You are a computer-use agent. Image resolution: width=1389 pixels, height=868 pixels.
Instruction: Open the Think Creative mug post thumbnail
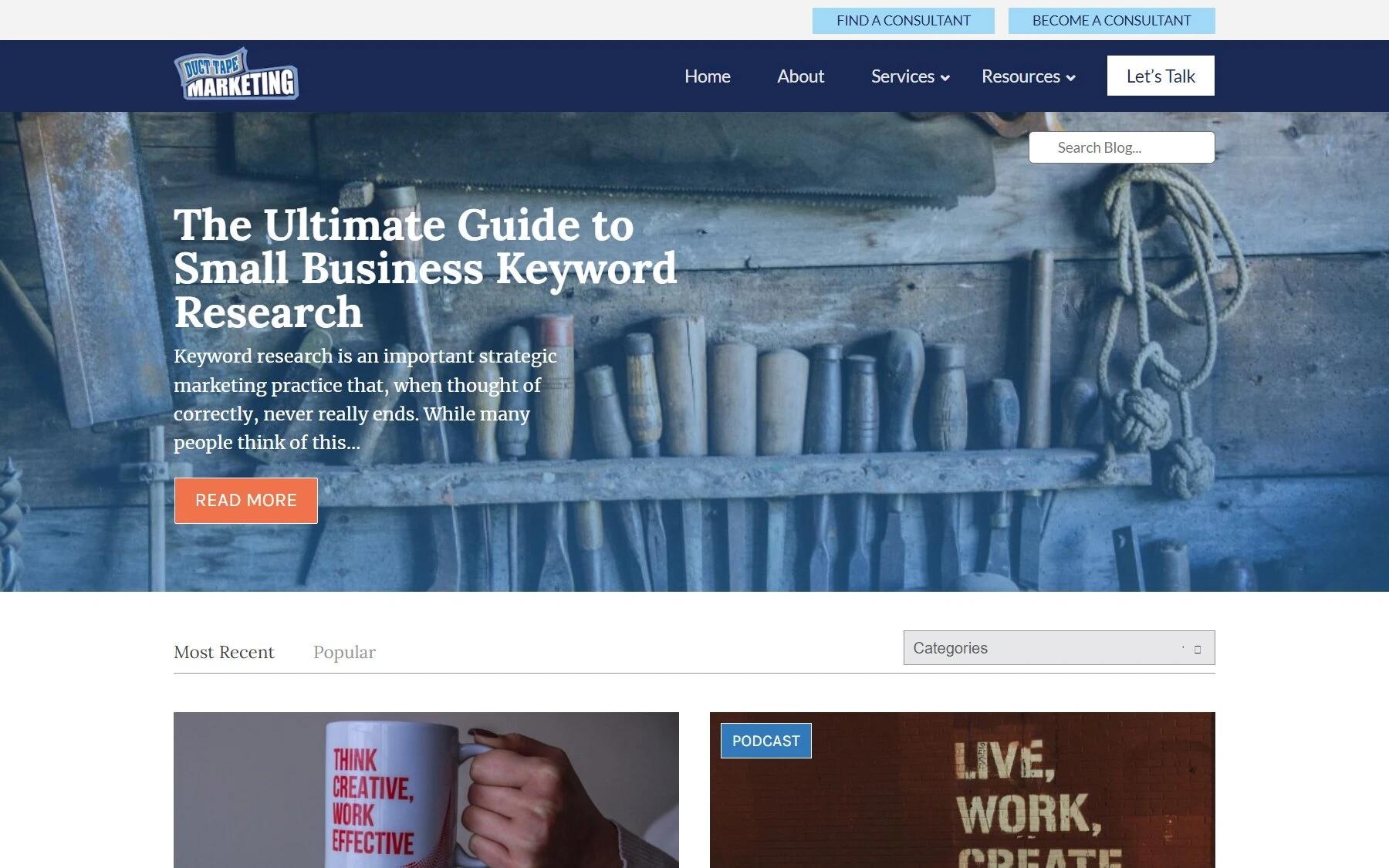click(x=426, y=790)
